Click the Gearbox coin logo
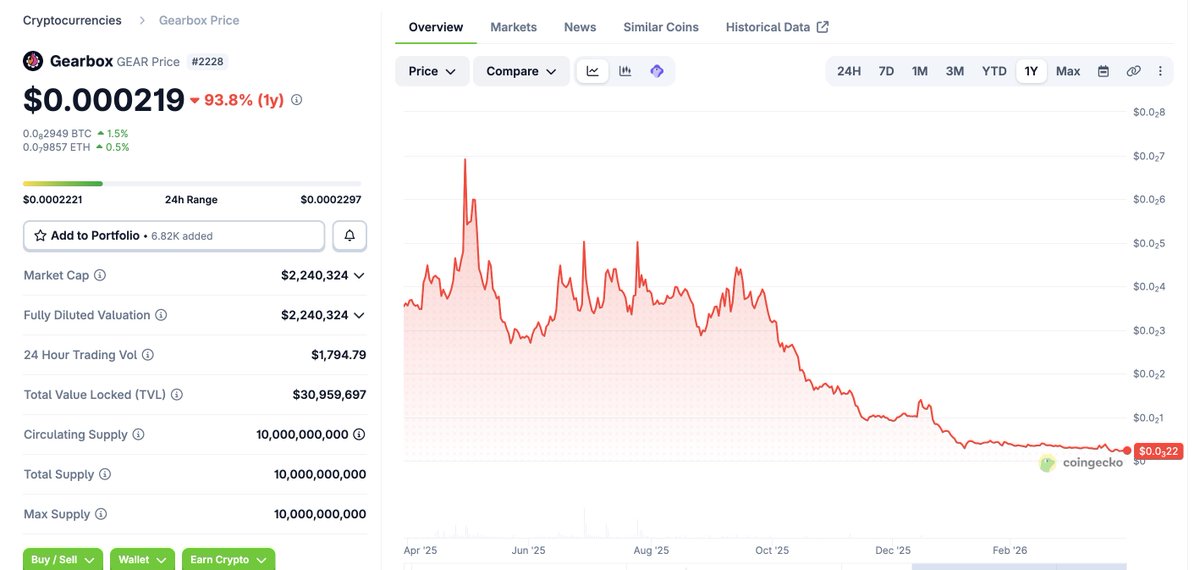The width and height of the screenshot is (1200, 570). 33,61
